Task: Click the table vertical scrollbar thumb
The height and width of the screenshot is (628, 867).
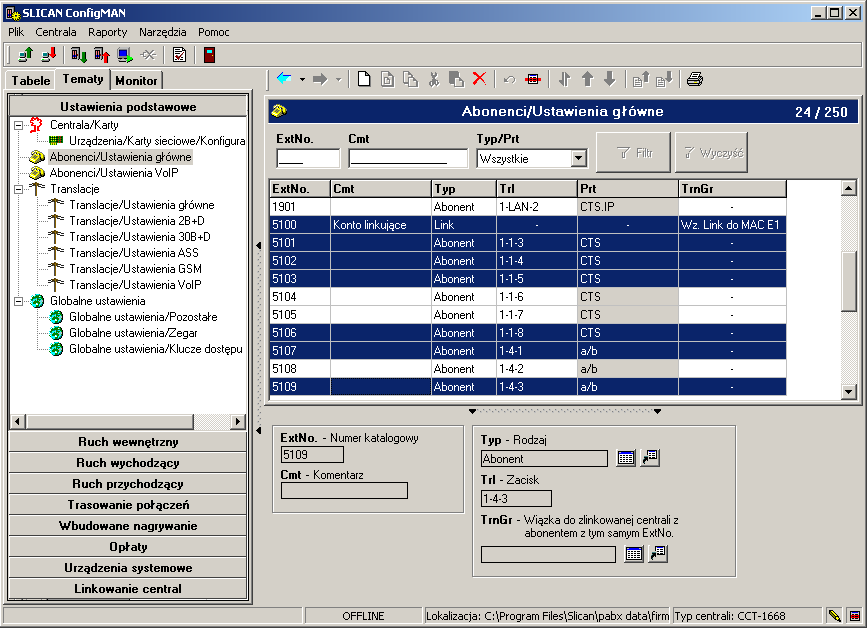Action: click(849, 281)
